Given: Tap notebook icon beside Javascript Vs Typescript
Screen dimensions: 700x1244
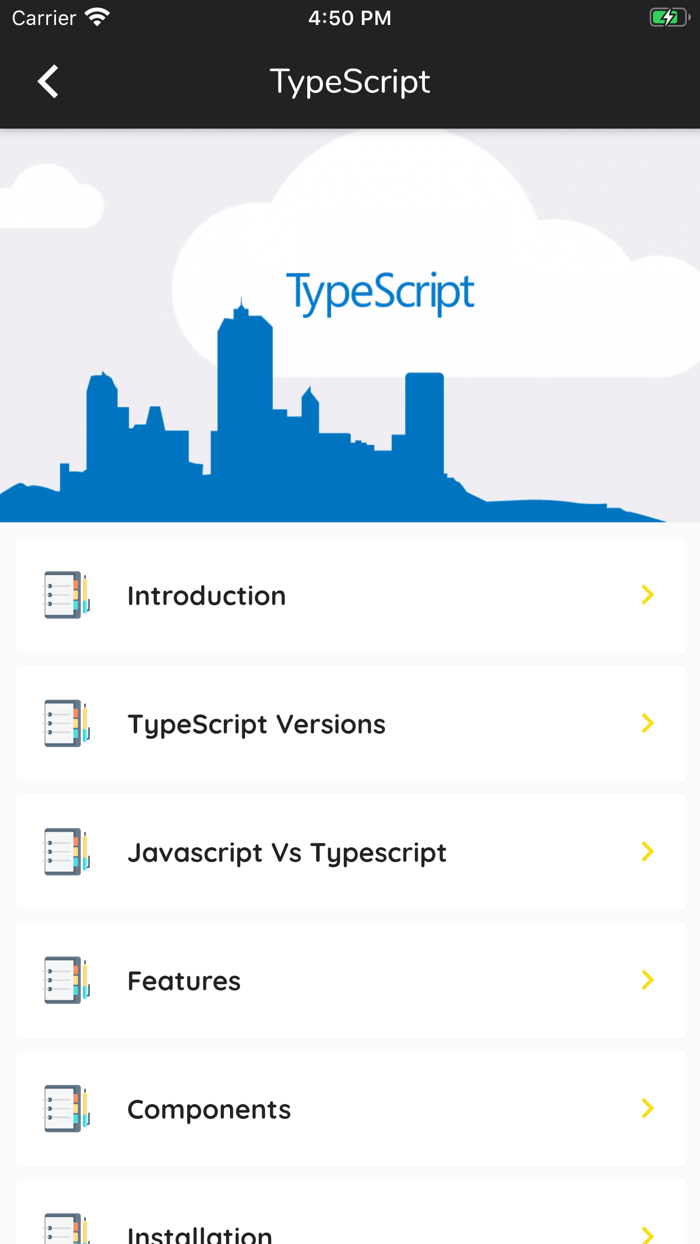Looking at the screenshot, I should click(67, 852).
